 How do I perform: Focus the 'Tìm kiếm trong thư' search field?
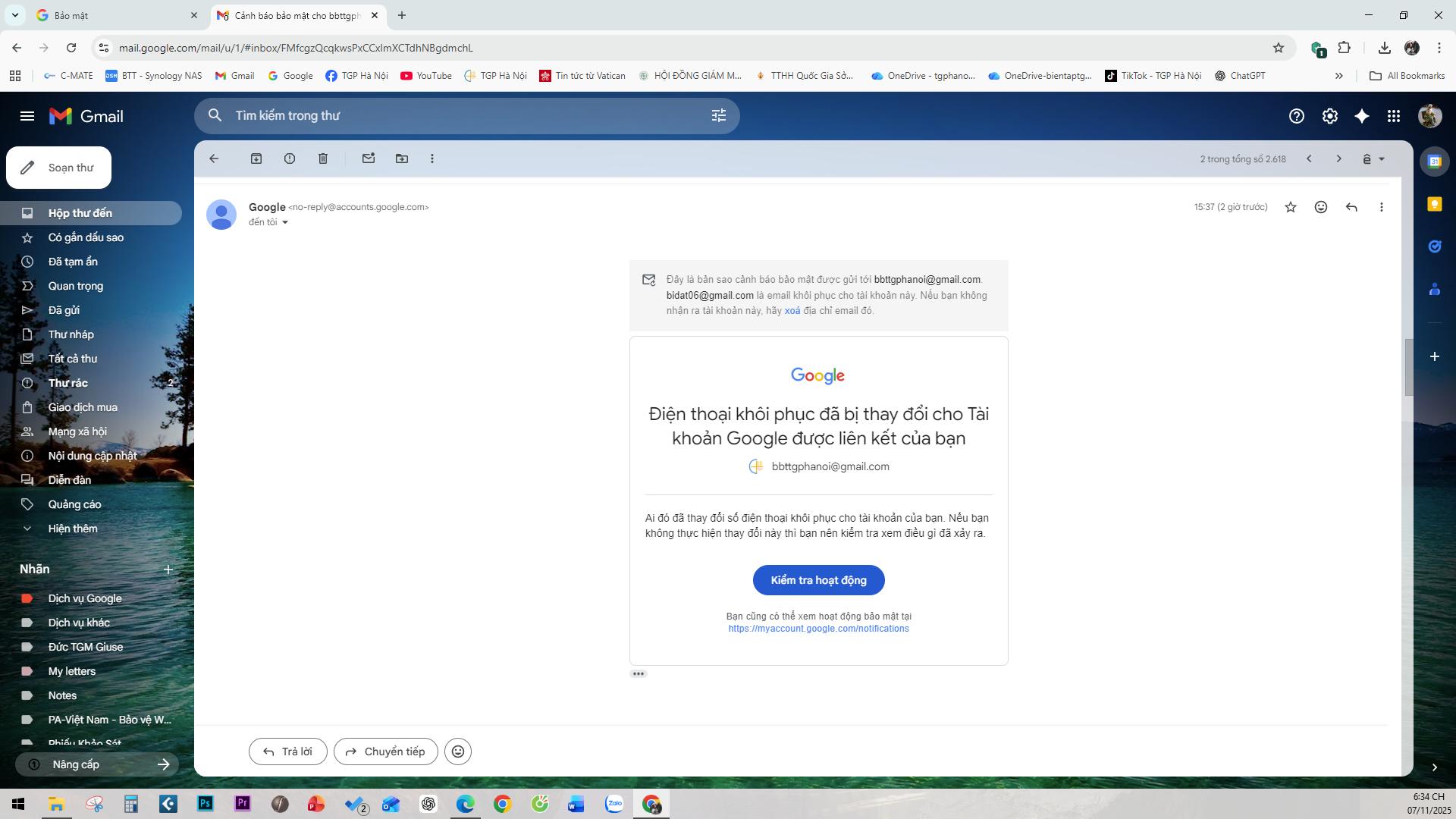[x=466, y=115]
